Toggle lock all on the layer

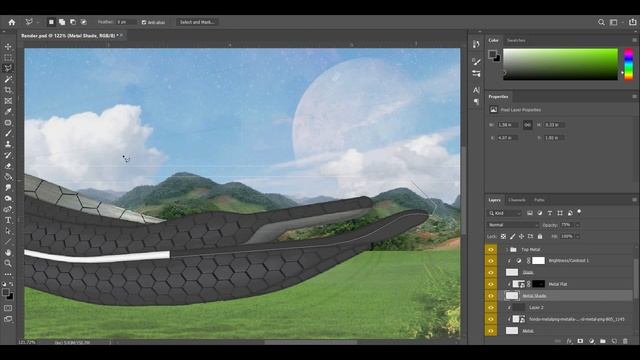point(540,236)
